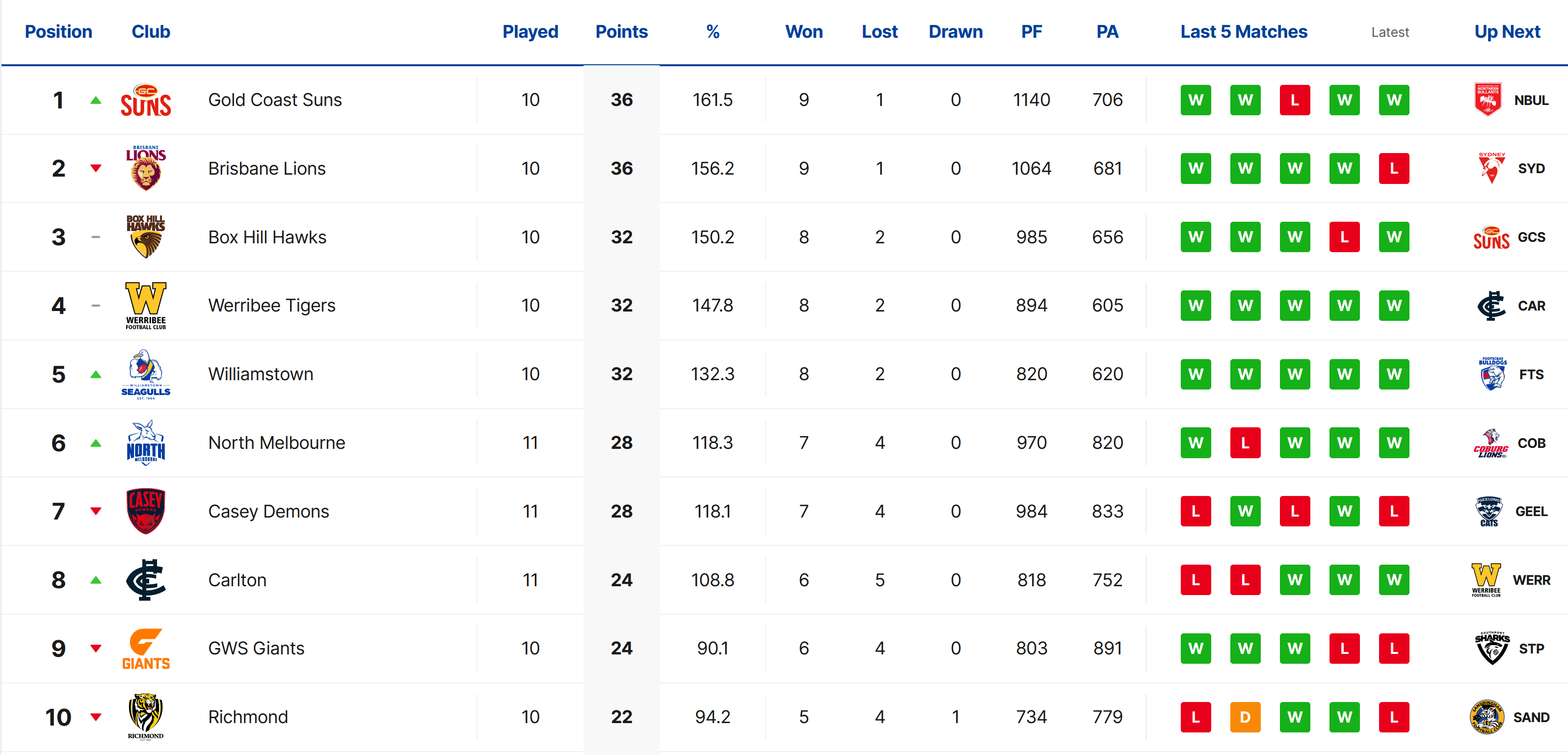Click the Position column header
The height and width of the screenshot is (755, 1568).
coord(58,31)
